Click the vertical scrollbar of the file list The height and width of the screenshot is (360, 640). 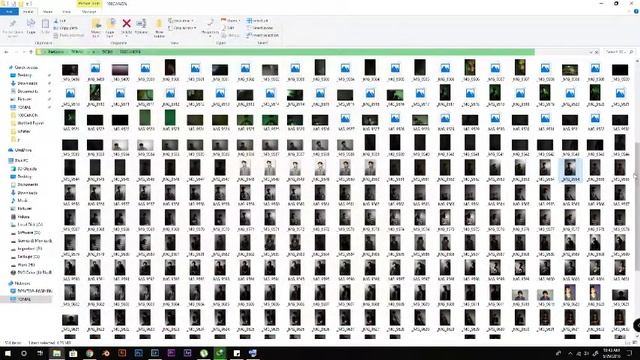click(637, 206)
